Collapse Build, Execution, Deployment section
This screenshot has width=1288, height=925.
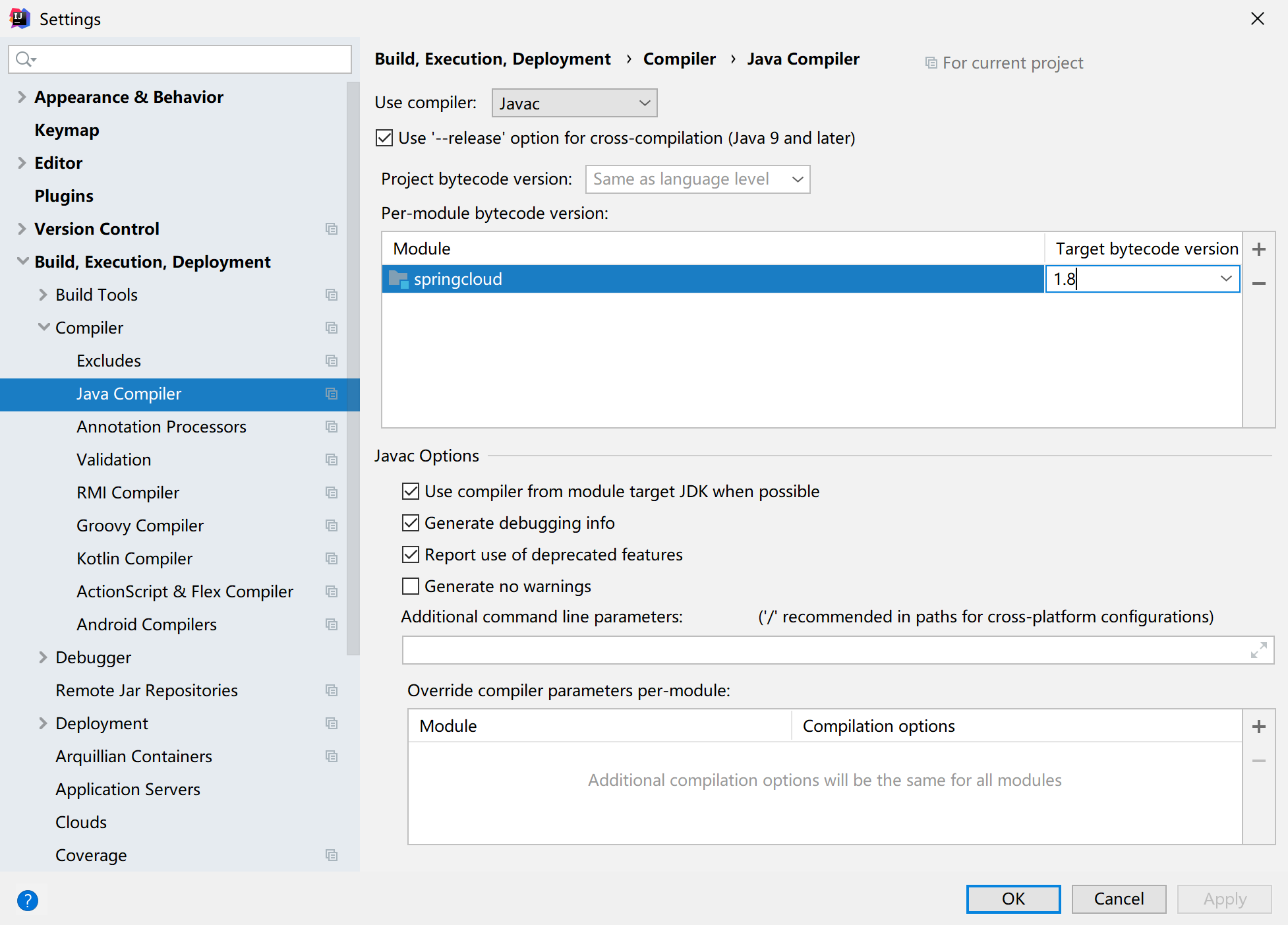[22, 262]
